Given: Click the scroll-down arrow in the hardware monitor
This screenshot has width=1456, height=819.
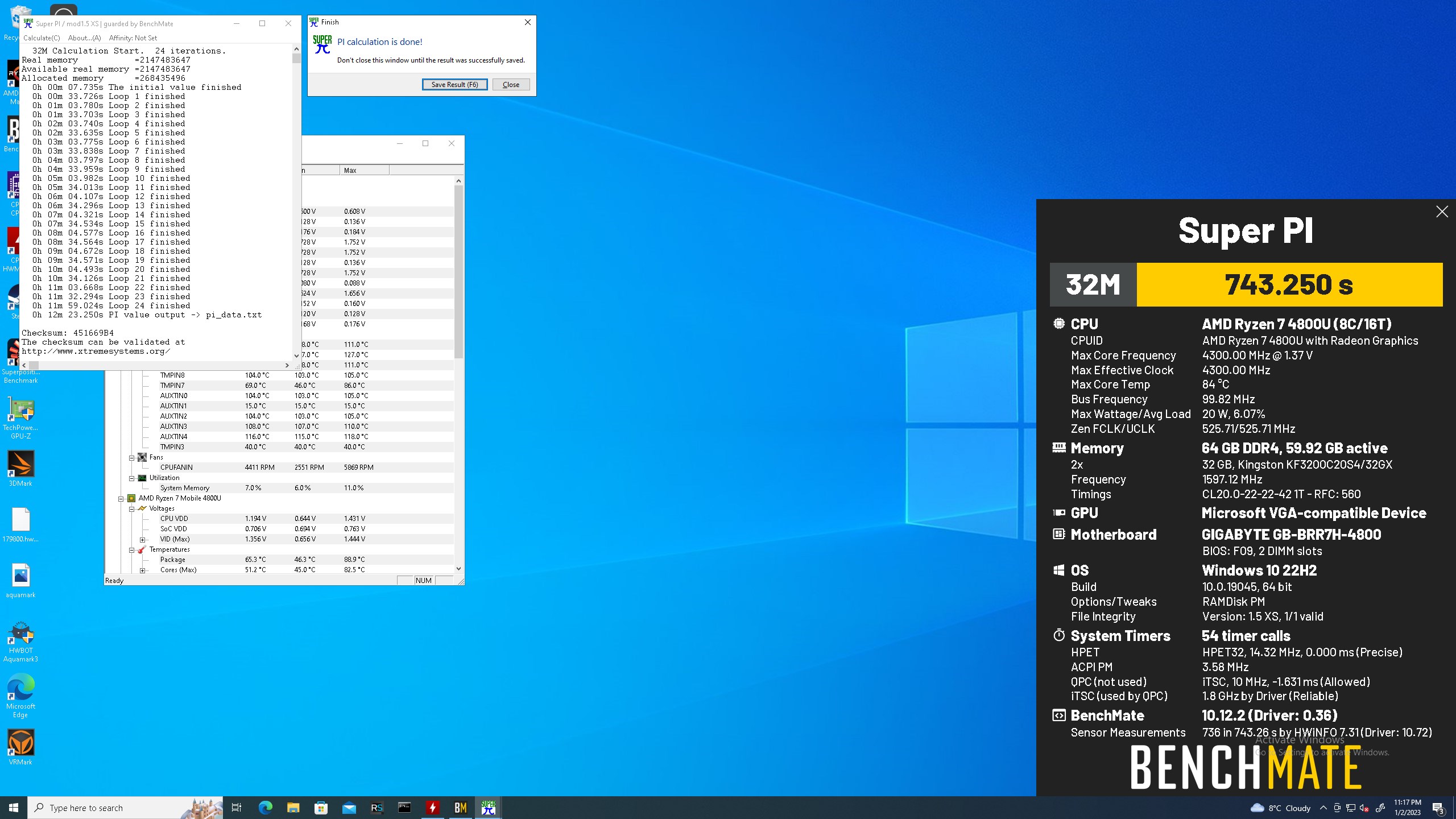Looking at the screenshot, I should point(458,569).
